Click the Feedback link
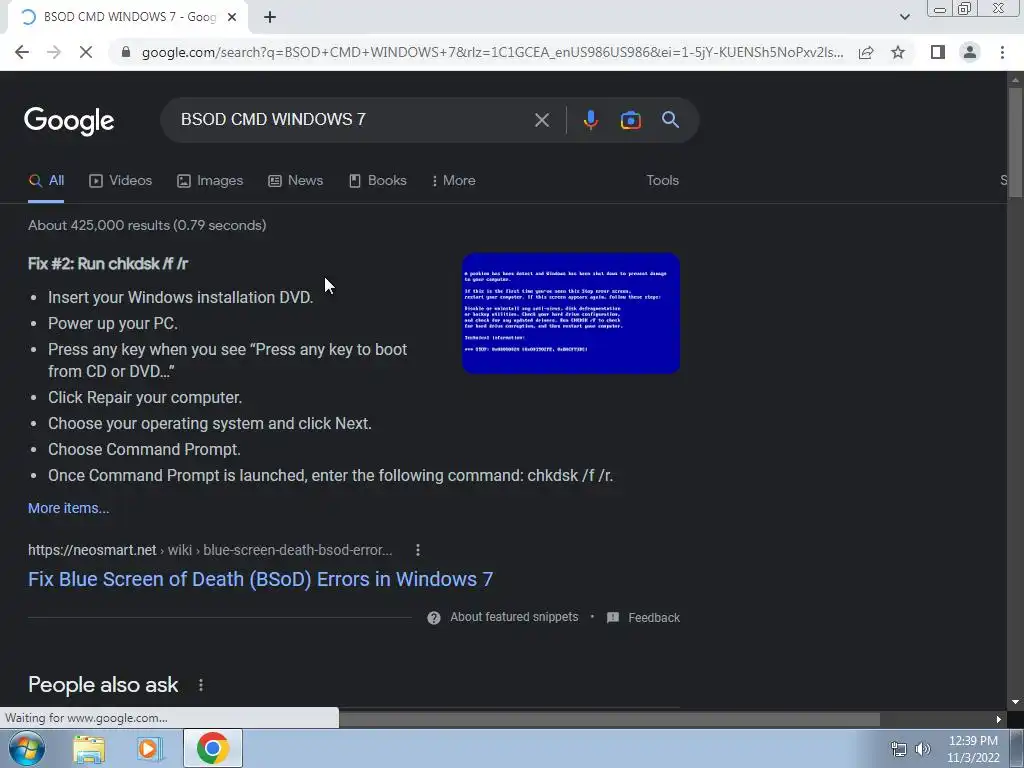 pos(654,618)
